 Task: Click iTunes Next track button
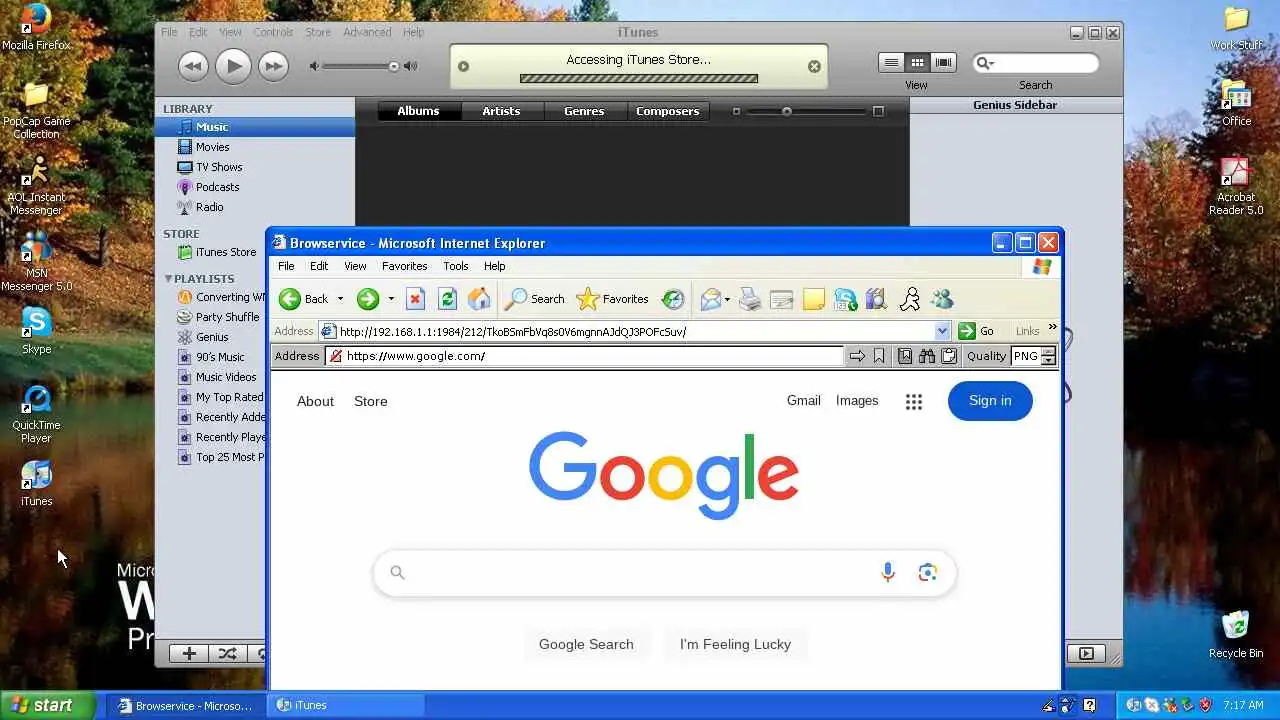coord(273,66)
